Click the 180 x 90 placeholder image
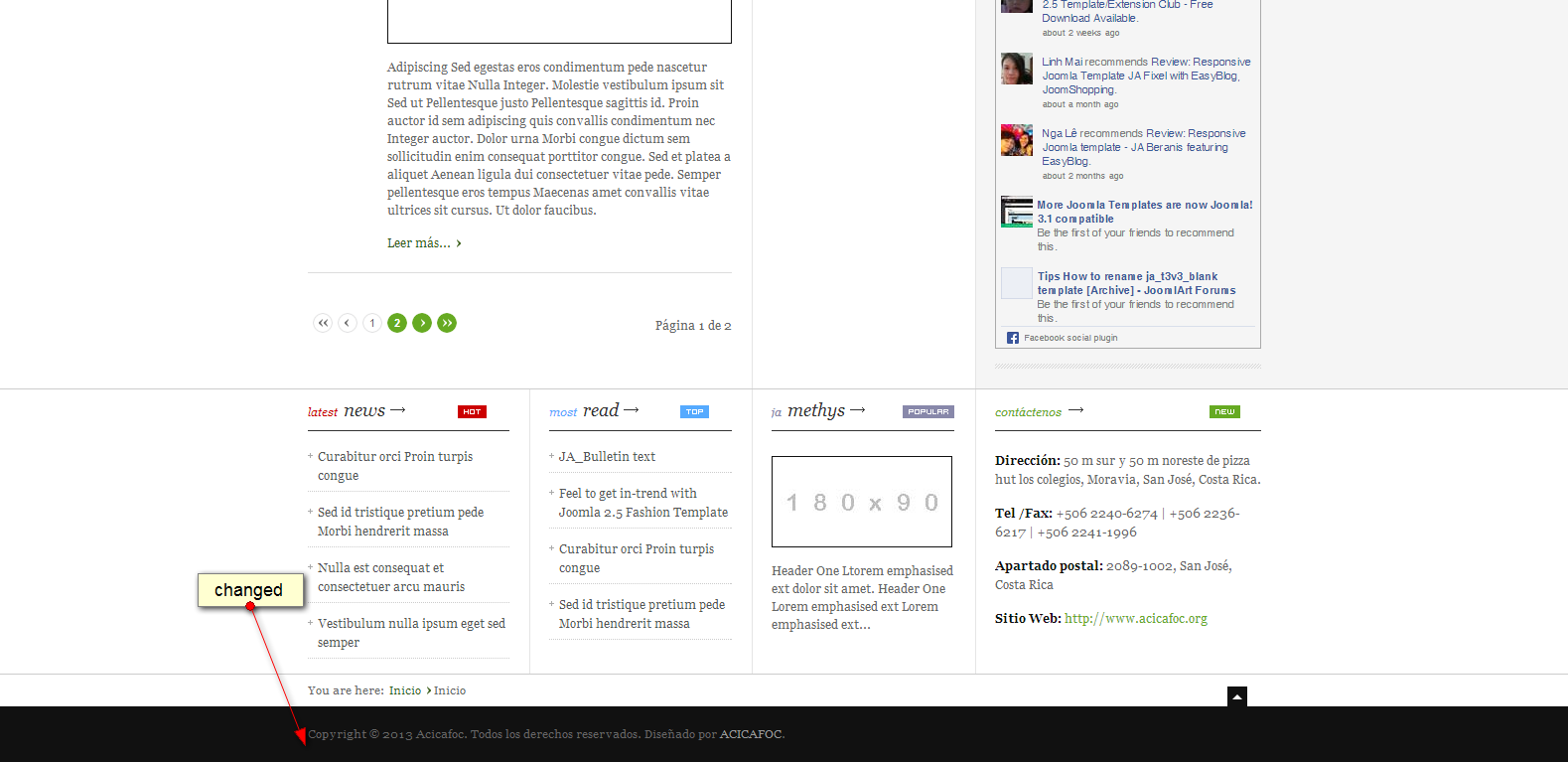Viewport: 1568px width, 762px height. click(x=862, y=502)
